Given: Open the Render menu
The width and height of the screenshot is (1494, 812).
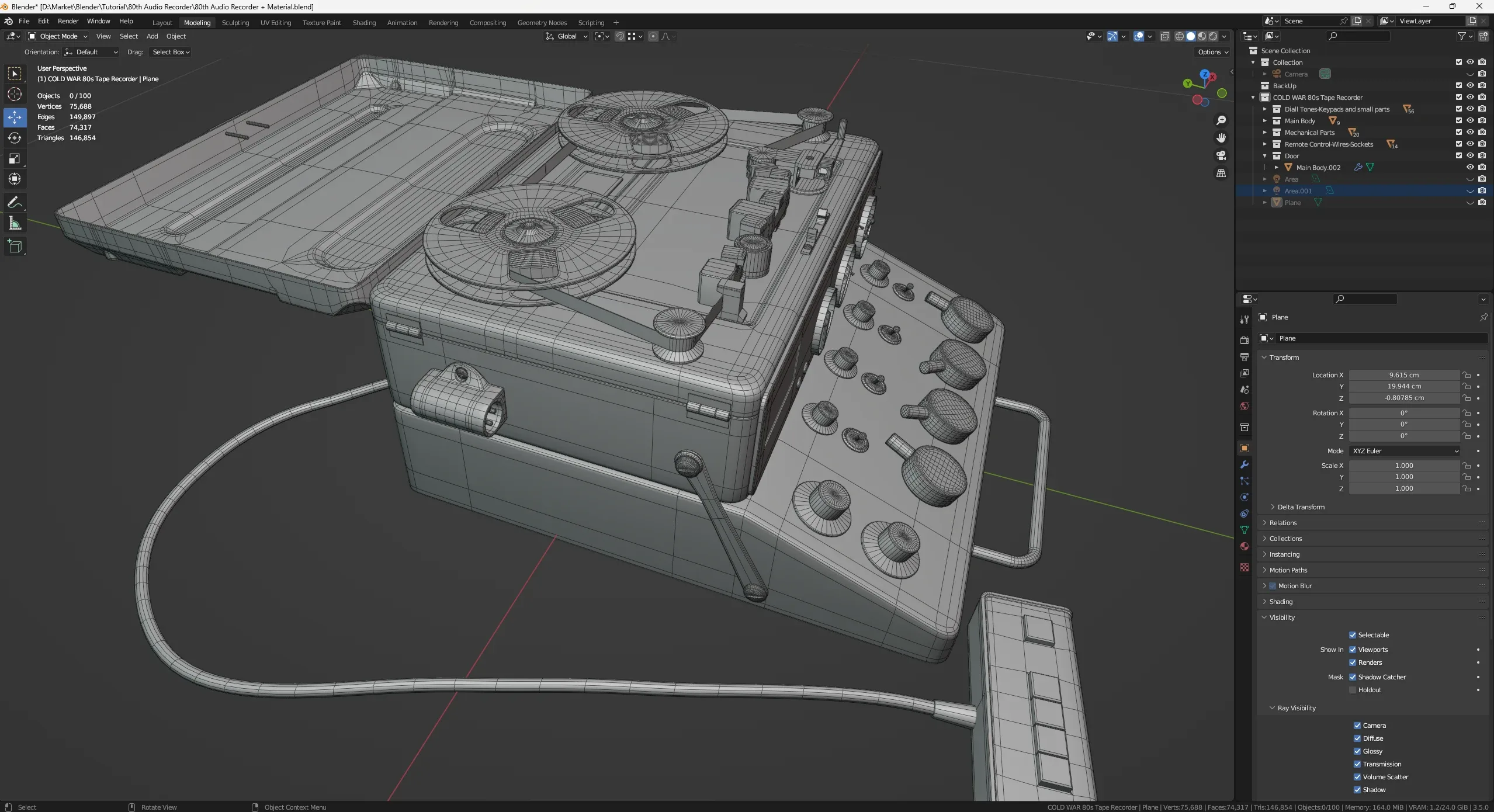Looking at the screenshot, I should tap(68, 21).
